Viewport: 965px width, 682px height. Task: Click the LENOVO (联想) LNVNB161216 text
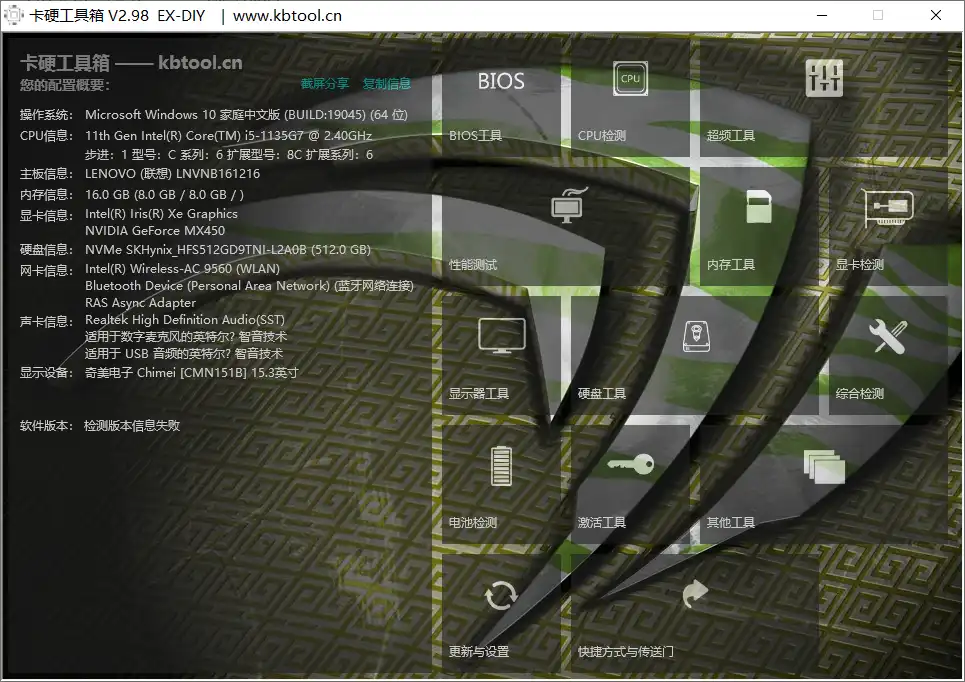172,174
